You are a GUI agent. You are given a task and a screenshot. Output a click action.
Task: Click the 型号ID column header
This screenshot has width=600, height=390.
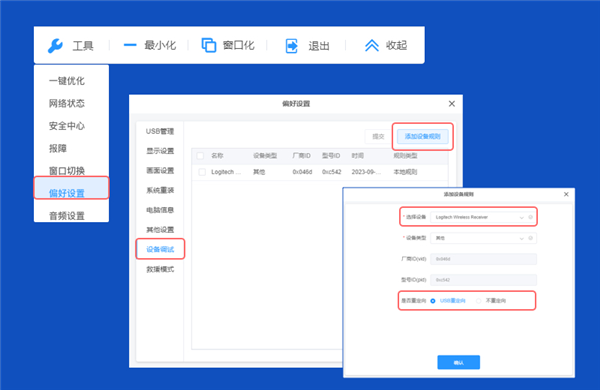[331, 156]
